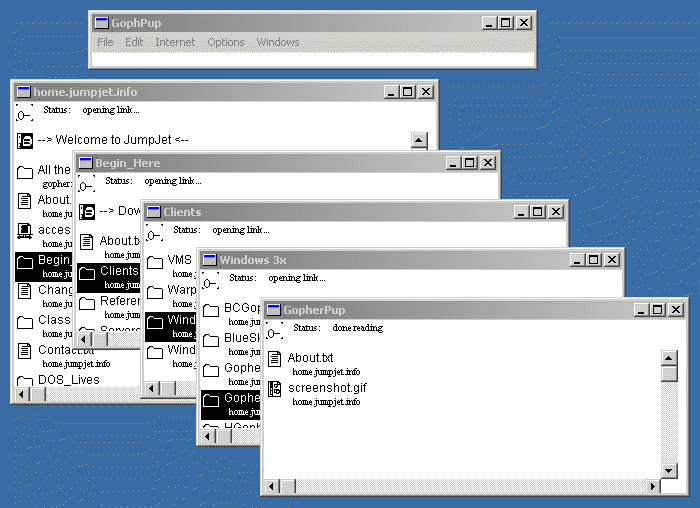Open the Options menu
The width and height of the screenshot is (700, 508).
pos(226,42)
